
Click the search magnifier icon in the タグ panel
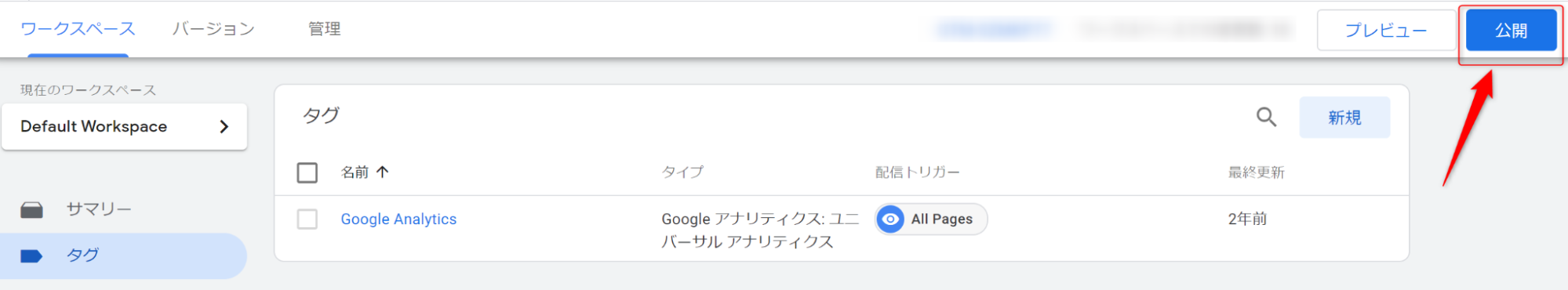click(x=1266, y=118)
